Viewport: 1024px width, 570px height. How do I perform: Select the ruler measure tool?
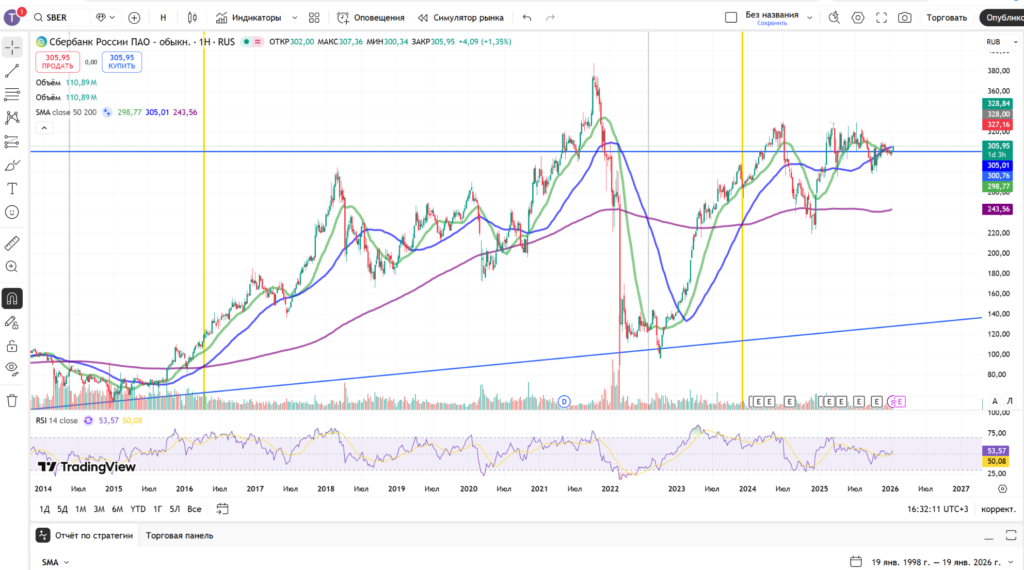pyautogui.click(x=12, y=243)
